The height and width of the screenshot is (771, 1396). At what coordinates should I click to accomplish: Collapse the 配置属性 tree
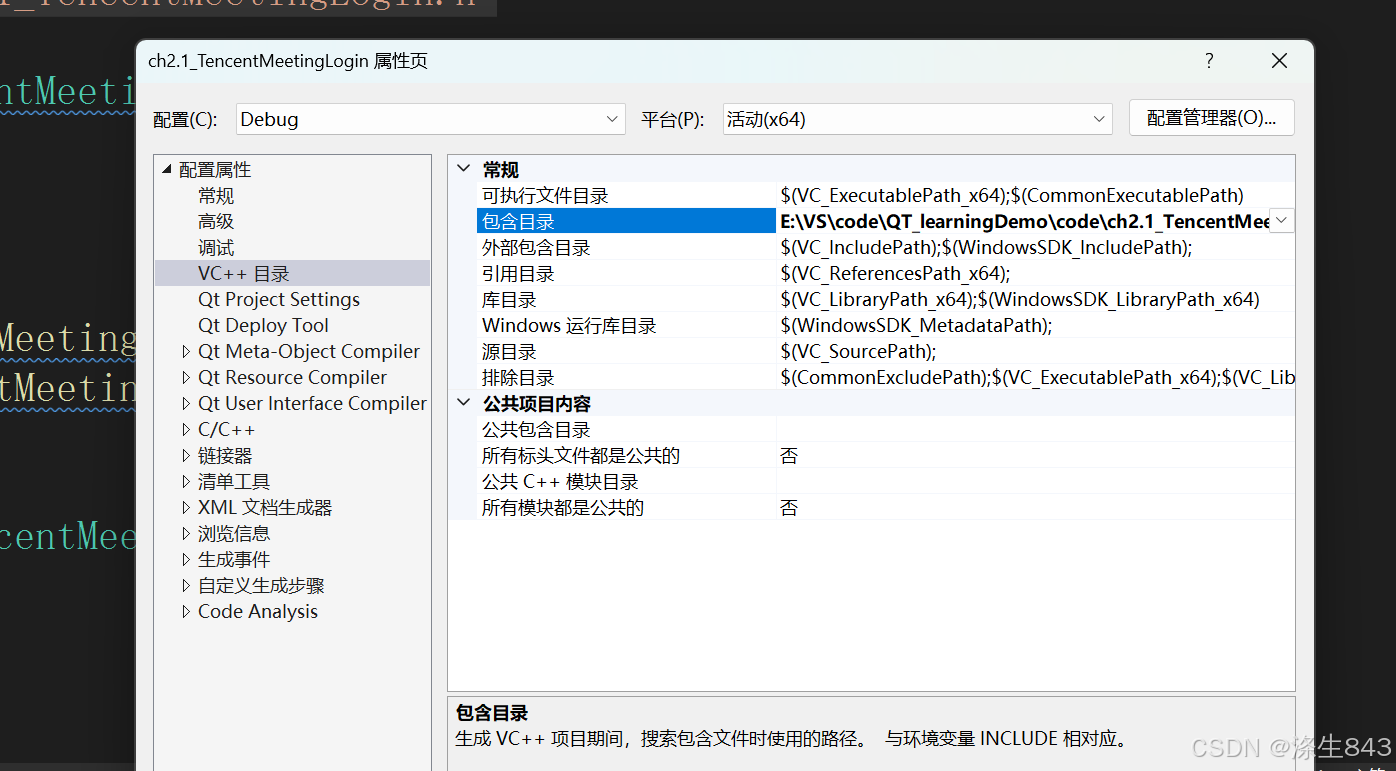pyautogui.click(x=167, y=169)
